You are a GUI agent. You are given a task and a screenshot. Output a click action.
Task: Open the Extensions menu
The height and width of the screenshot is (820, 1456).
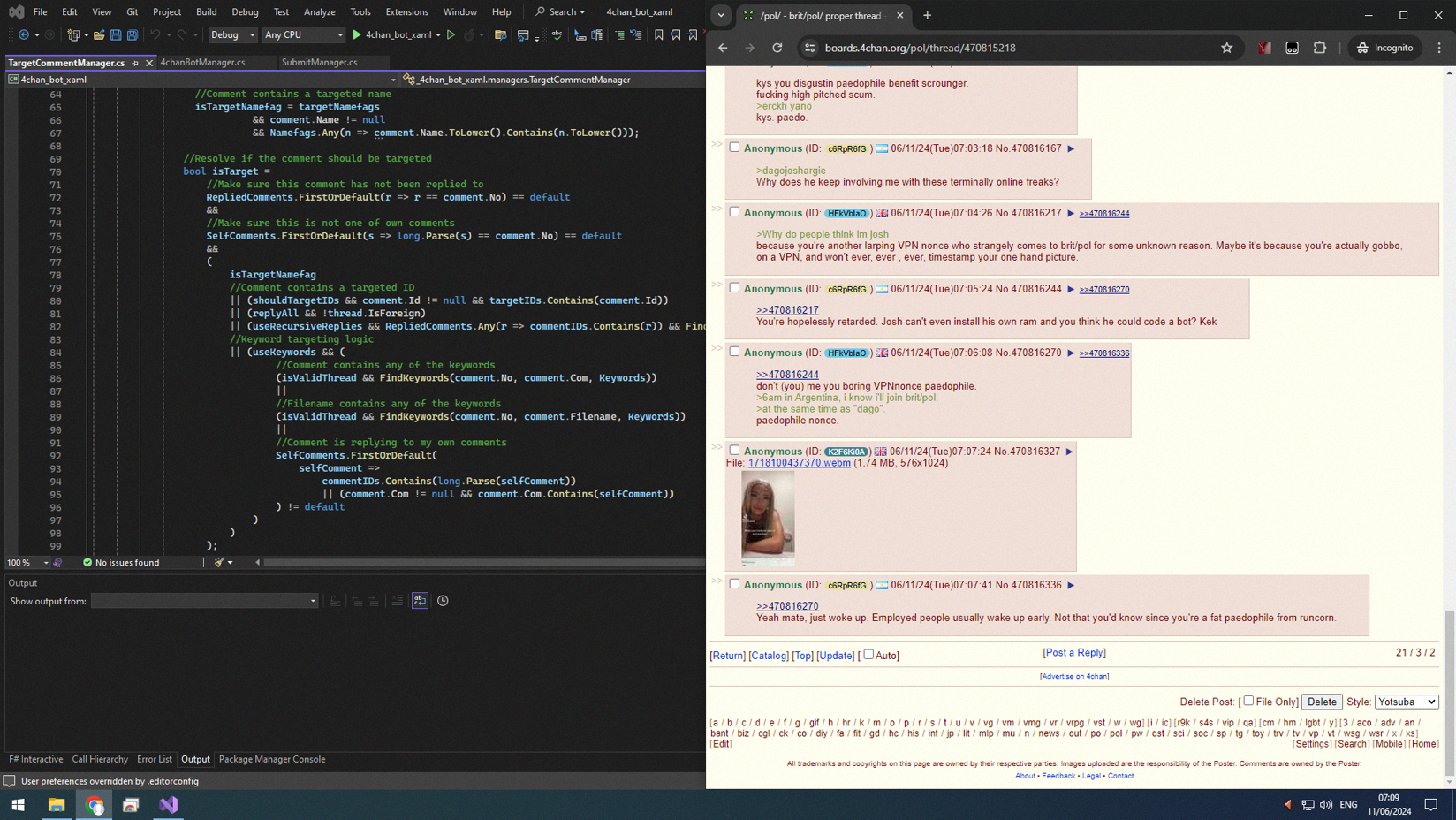click(x=406, y=12)
